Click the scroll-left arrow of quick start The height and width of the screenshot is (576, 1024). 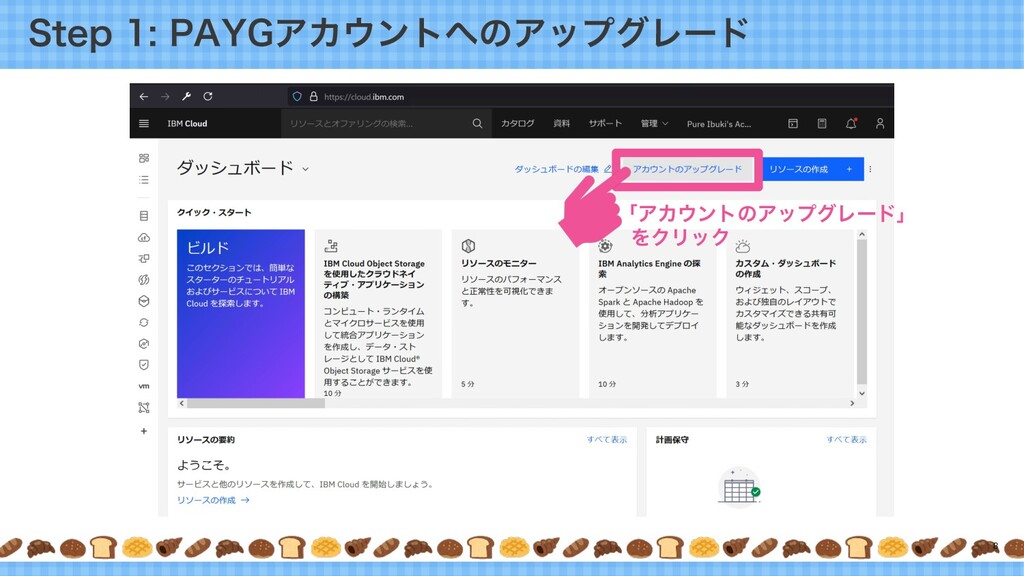[182, 404]
